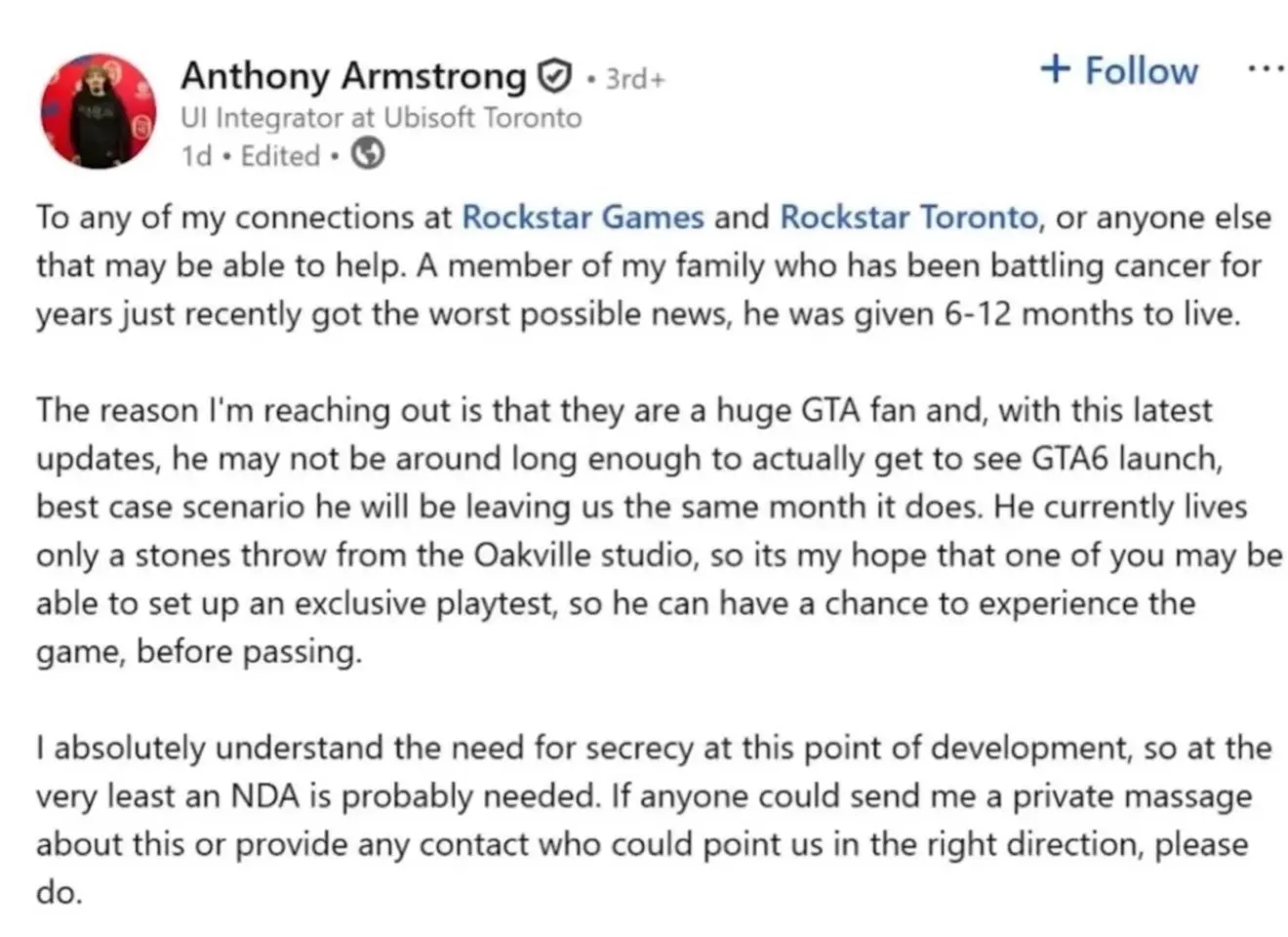Click the ellipsis icon in the top-right corner
Viewport: 1288px width, 937px height.
click(1266, 66)
